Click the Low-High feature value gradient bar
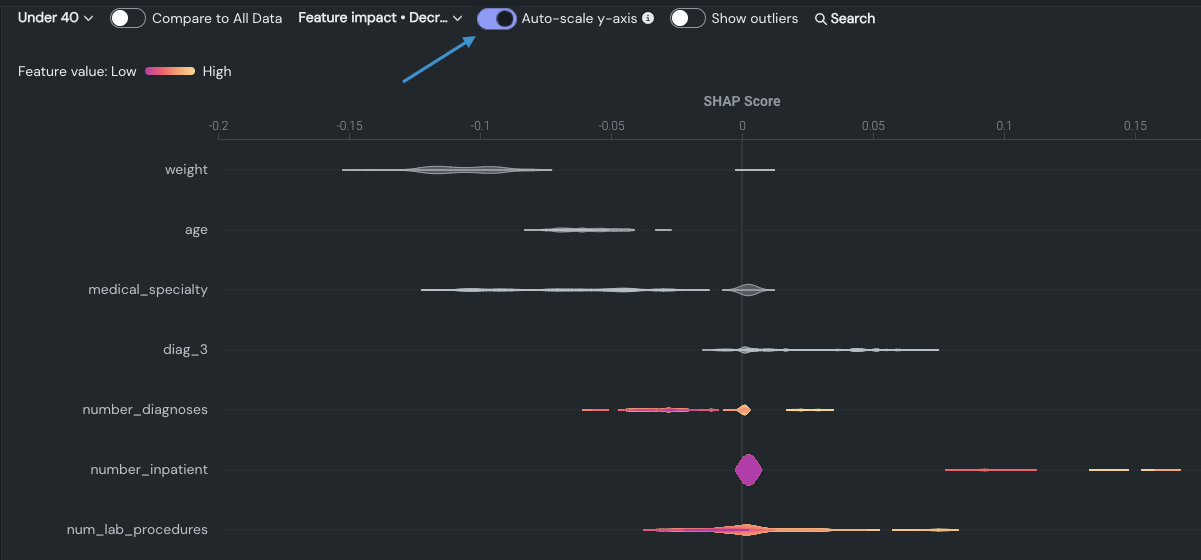Viewport: 1201px width, 560px height. tap(169, 71)
